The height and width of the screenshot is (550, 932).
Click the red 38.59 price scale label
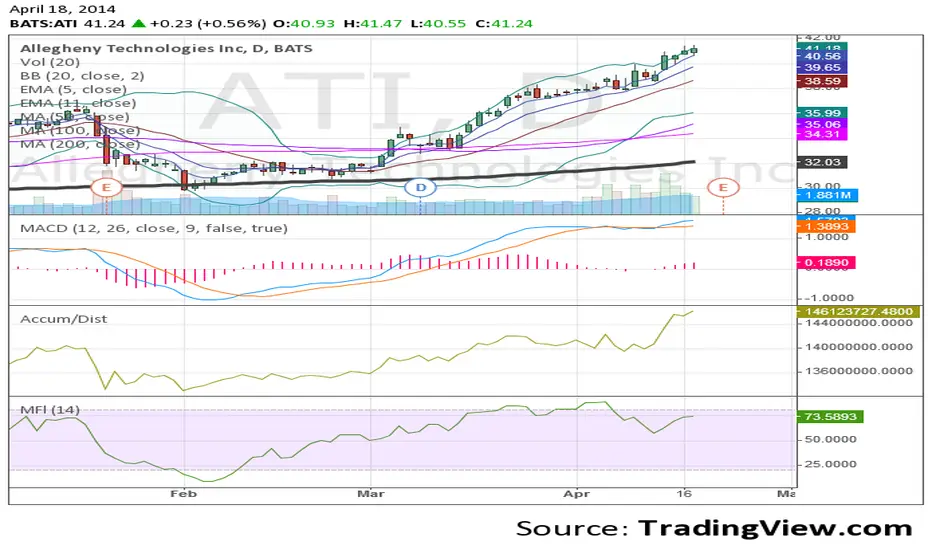[822, 81]
